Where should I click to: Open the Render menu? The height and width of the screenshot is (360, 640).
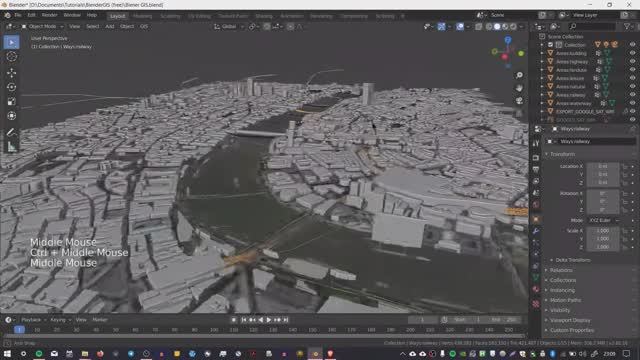tap(49, 15)
